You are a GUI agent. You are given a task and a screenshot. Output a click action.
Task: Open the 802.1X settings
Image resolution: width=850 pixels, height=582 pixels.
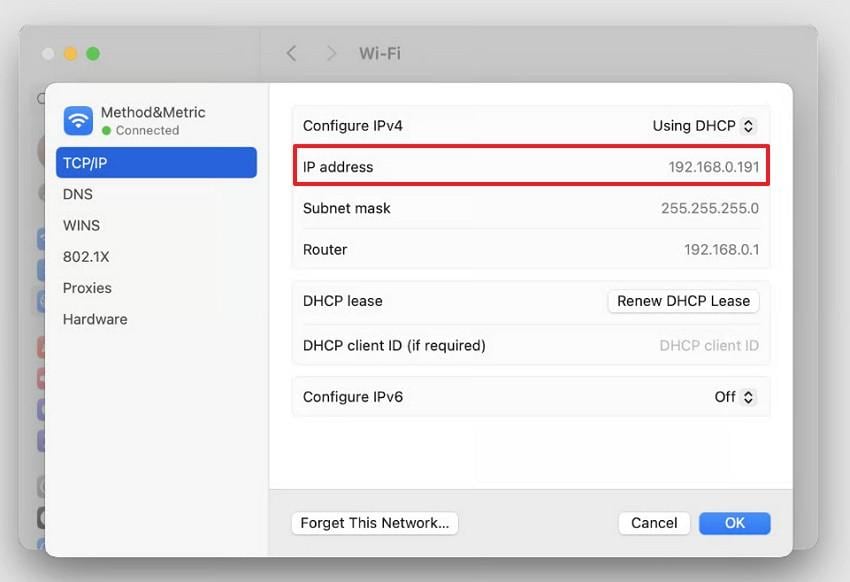click(x=86, y=256)
